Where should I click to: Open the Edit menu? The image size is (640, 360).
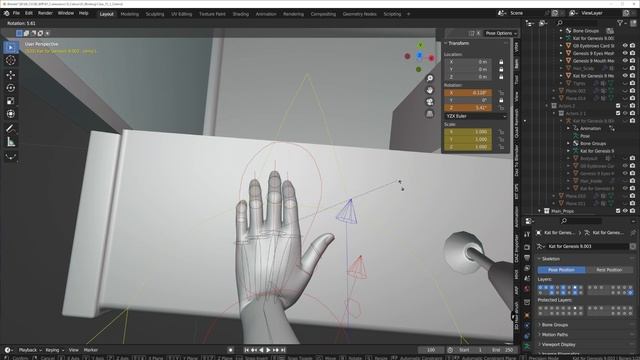tap(29, 13)
